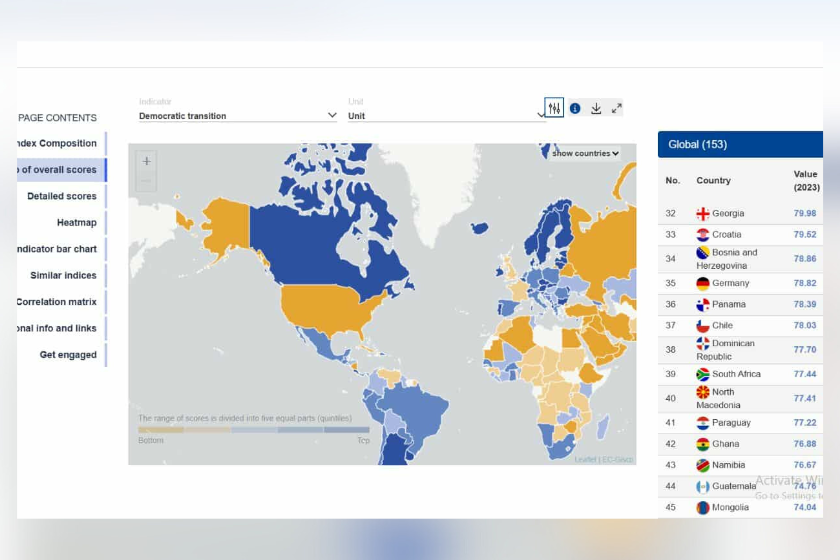Click the EC-Gisco attribution link

617,459
